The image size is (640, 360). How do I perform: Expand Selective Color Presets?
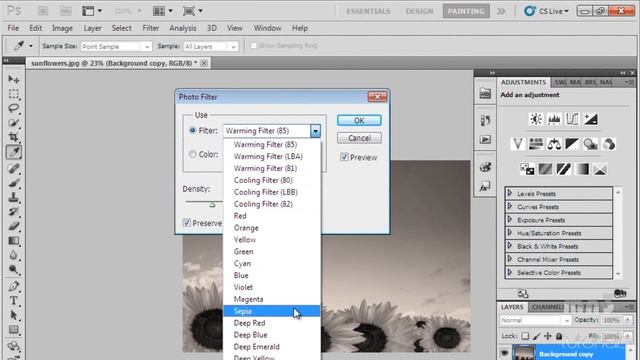click(509, 272)
